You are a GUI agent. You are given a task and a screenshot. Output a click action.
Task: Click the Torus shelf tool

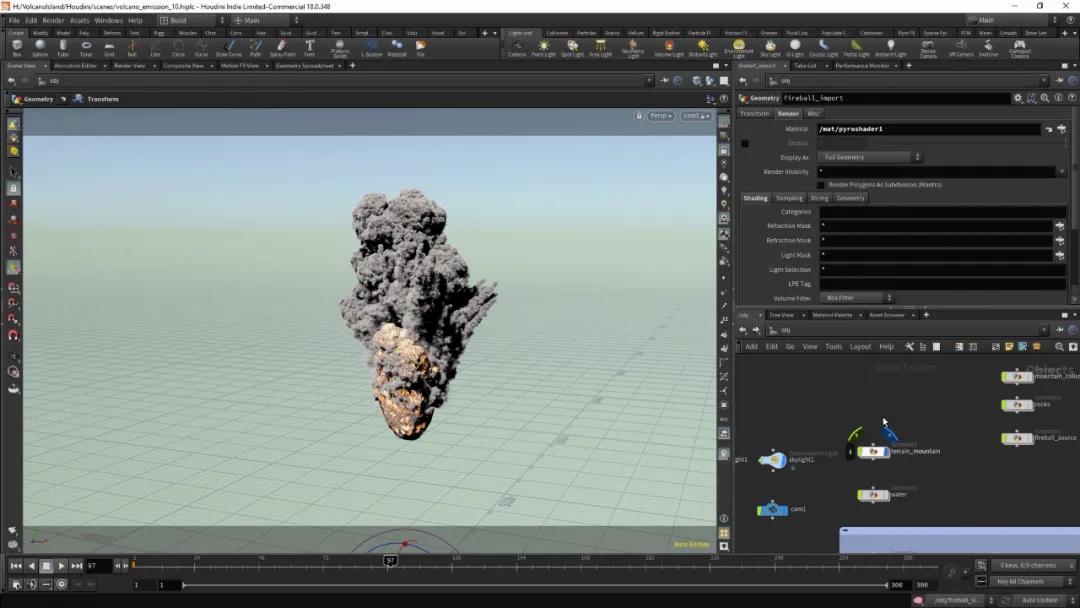tap(86, 47)
